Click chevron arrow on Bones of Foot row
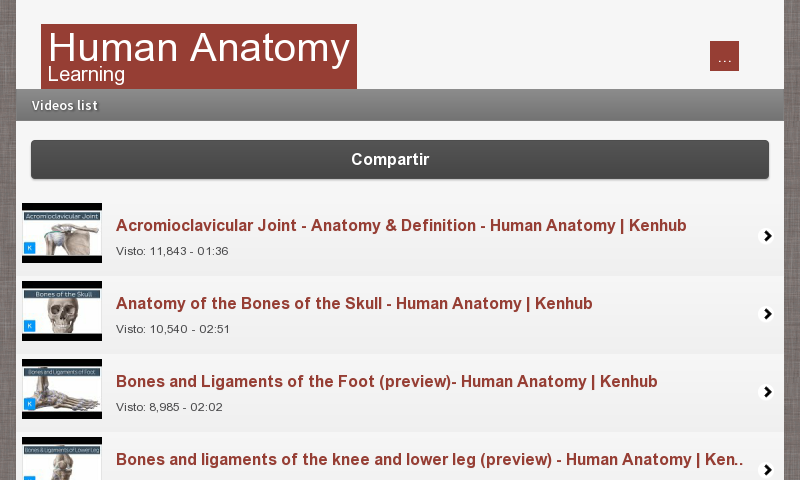Screen dimensions: 800x480 [x=767, y=392]
